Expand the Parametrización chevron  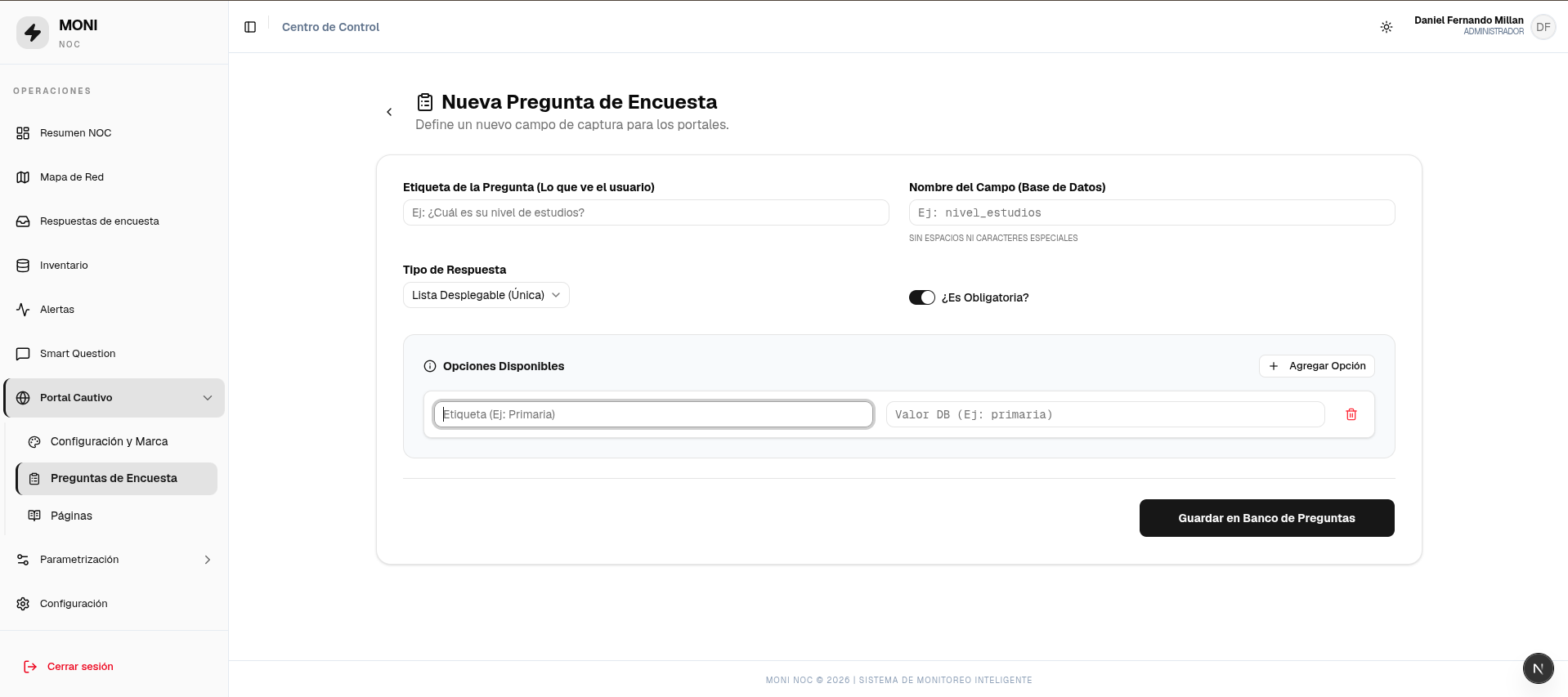pos(208,560)
